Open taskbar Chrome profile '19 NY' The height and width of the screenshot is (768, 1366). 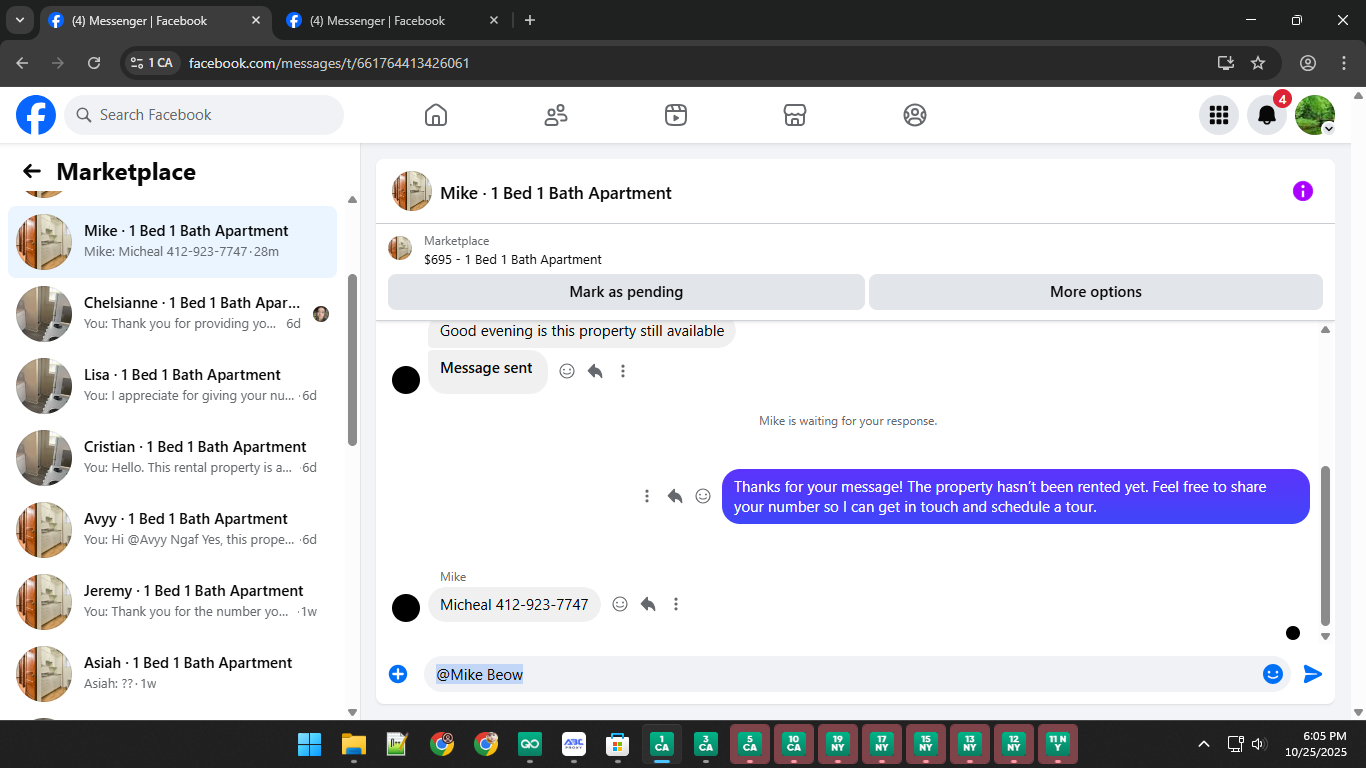point(838,744)
